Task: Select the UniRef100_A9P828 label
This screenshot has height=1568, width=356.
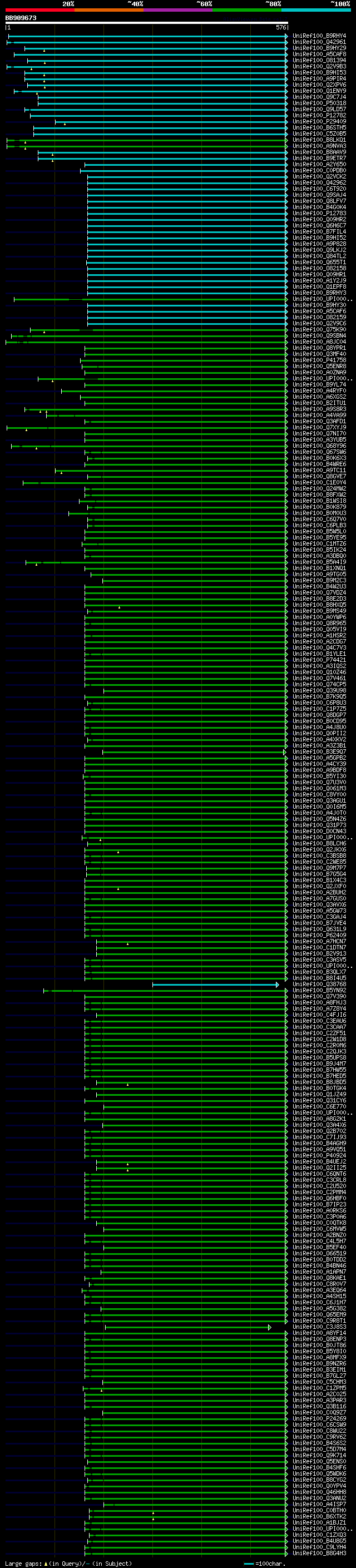Action: click(319, 244)
